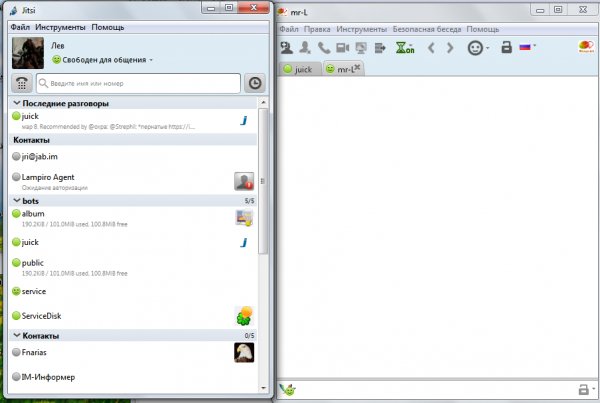The height and width of the screenshot is (403, 600).
Task: Start a video call via camera icon
Action: tap(342, 48)
